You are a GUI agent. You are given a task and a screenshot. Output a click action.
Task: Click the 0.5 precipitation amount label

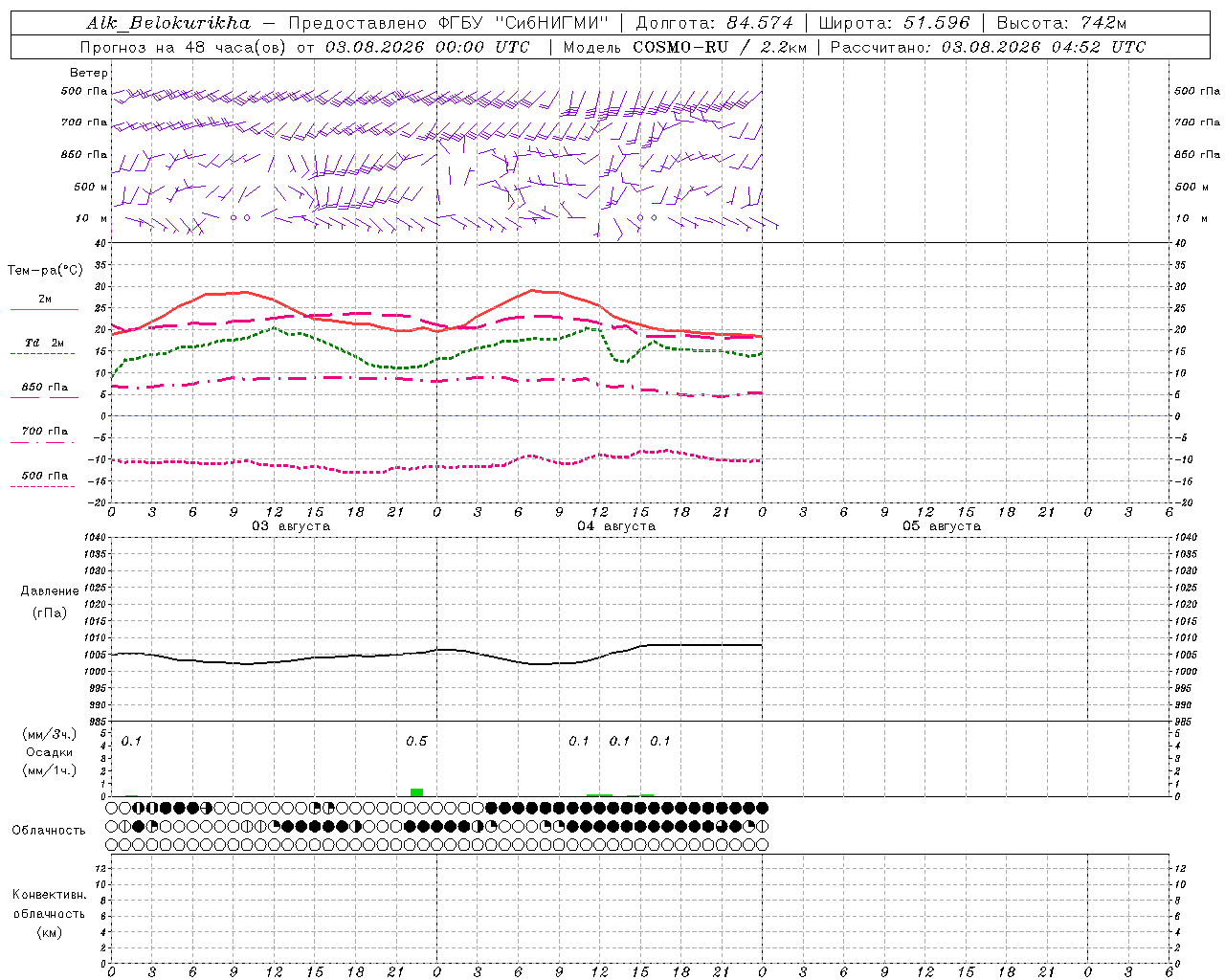(x=416, y=741)
